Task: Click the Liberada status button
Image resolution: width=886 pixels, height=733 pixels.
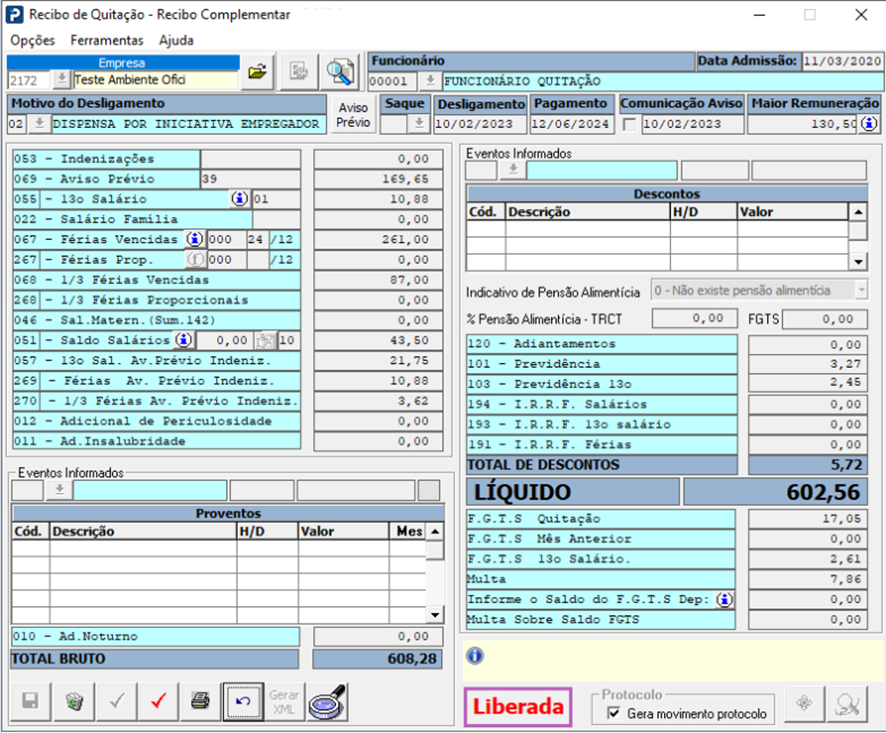Action: 517,706
